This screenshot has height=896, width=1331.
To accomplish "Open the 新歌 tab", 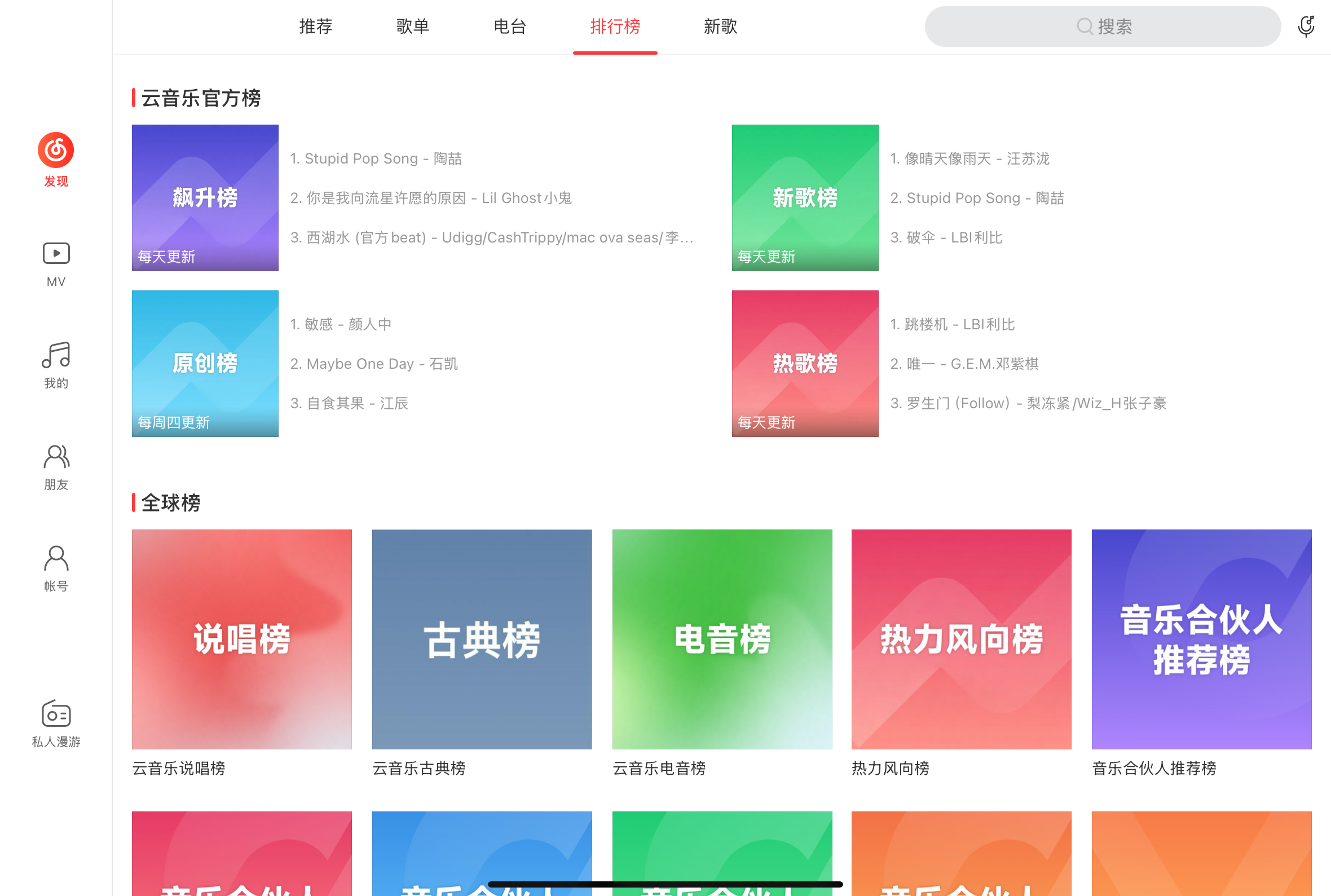I will 720,27.
